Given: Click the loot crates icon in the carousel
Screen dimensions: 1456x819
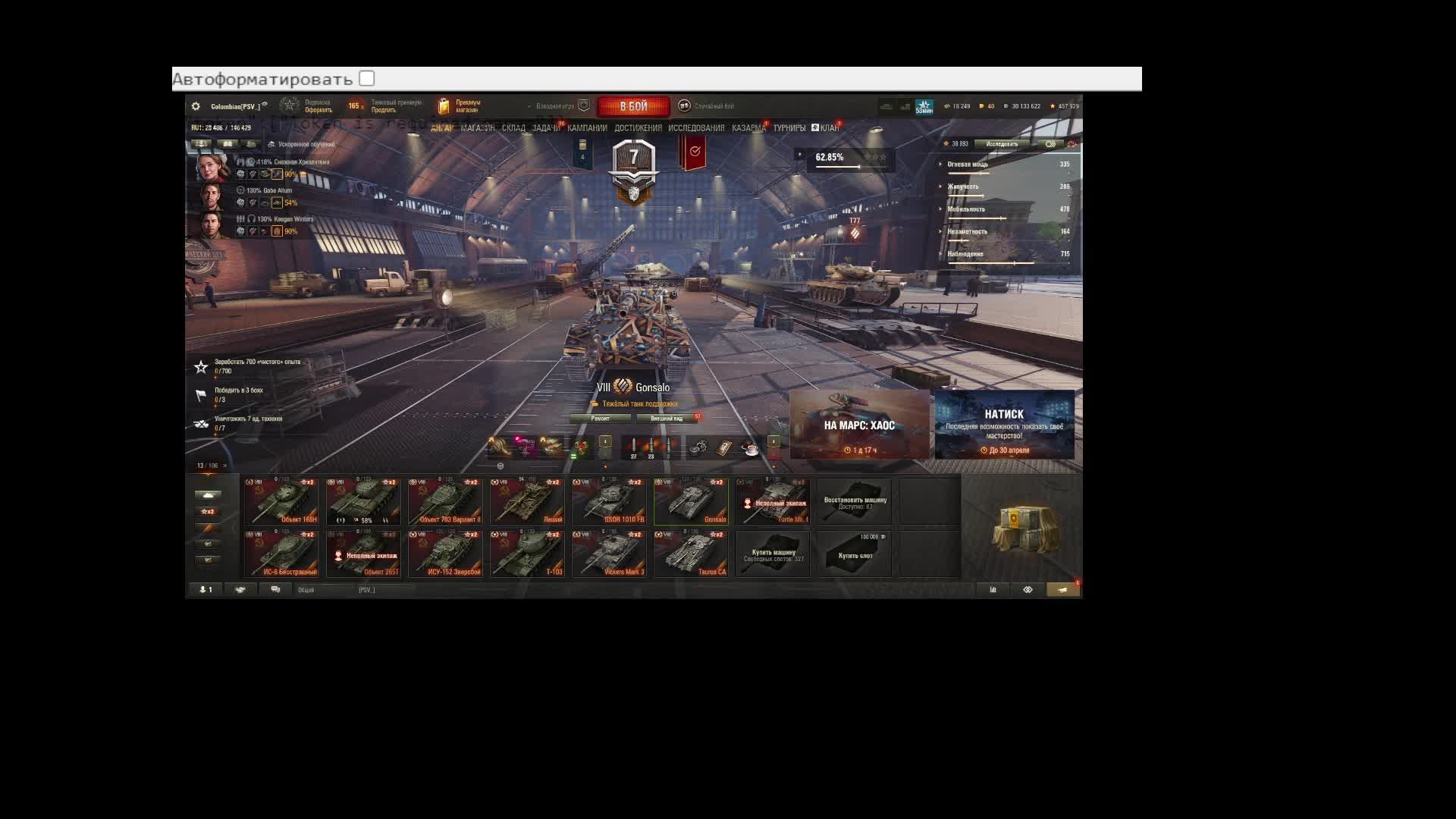Looking at the screenshot, I should tap(1024, 529).
